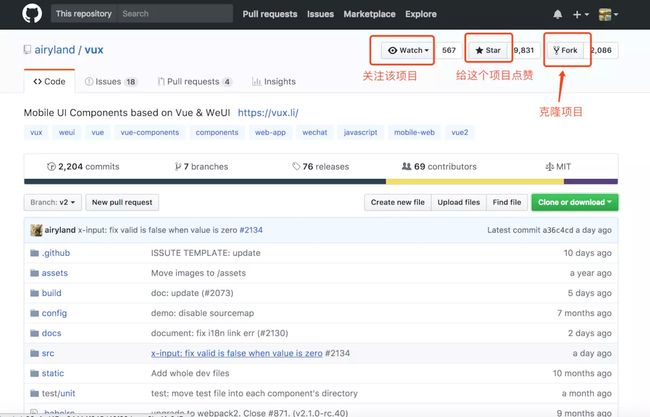The image size is (650, 417).
Task: Focus the repository search field
Action: pyautogui.click(x=175, y=14)
